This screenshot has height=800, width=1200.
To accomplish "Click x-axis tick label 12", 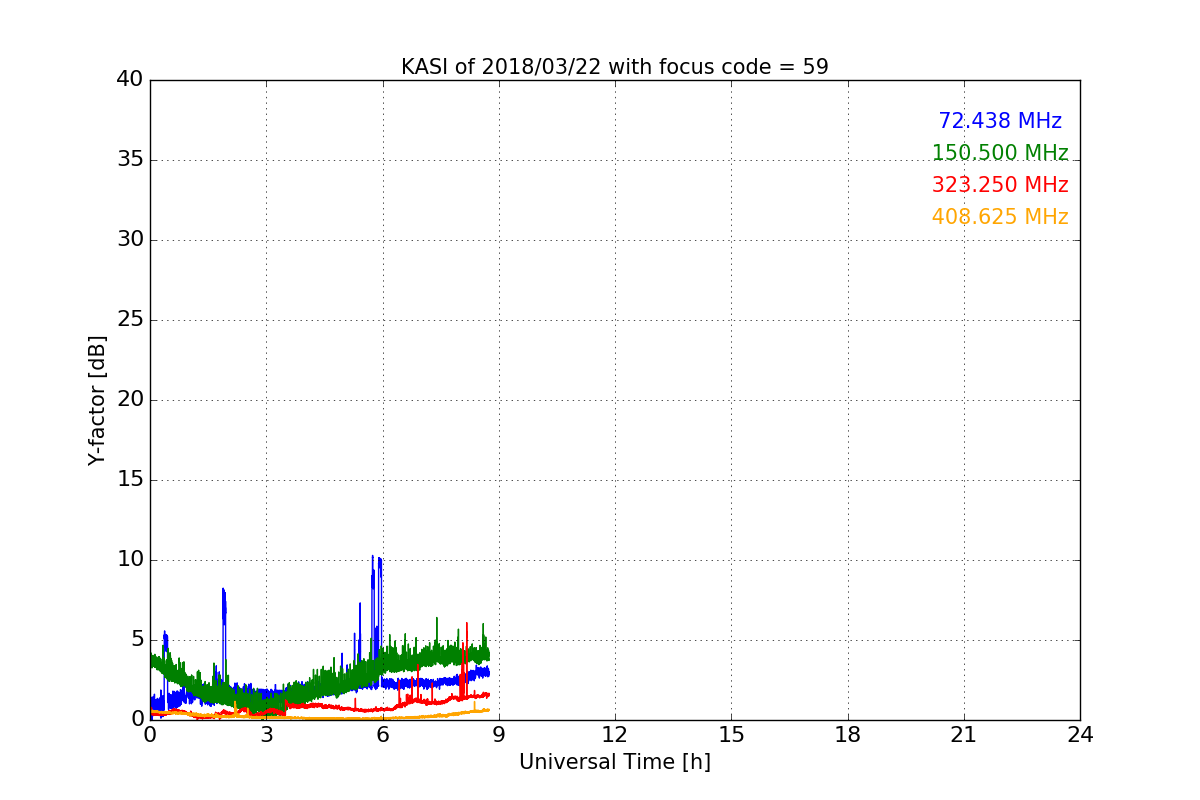I will (x=615, y=735).
